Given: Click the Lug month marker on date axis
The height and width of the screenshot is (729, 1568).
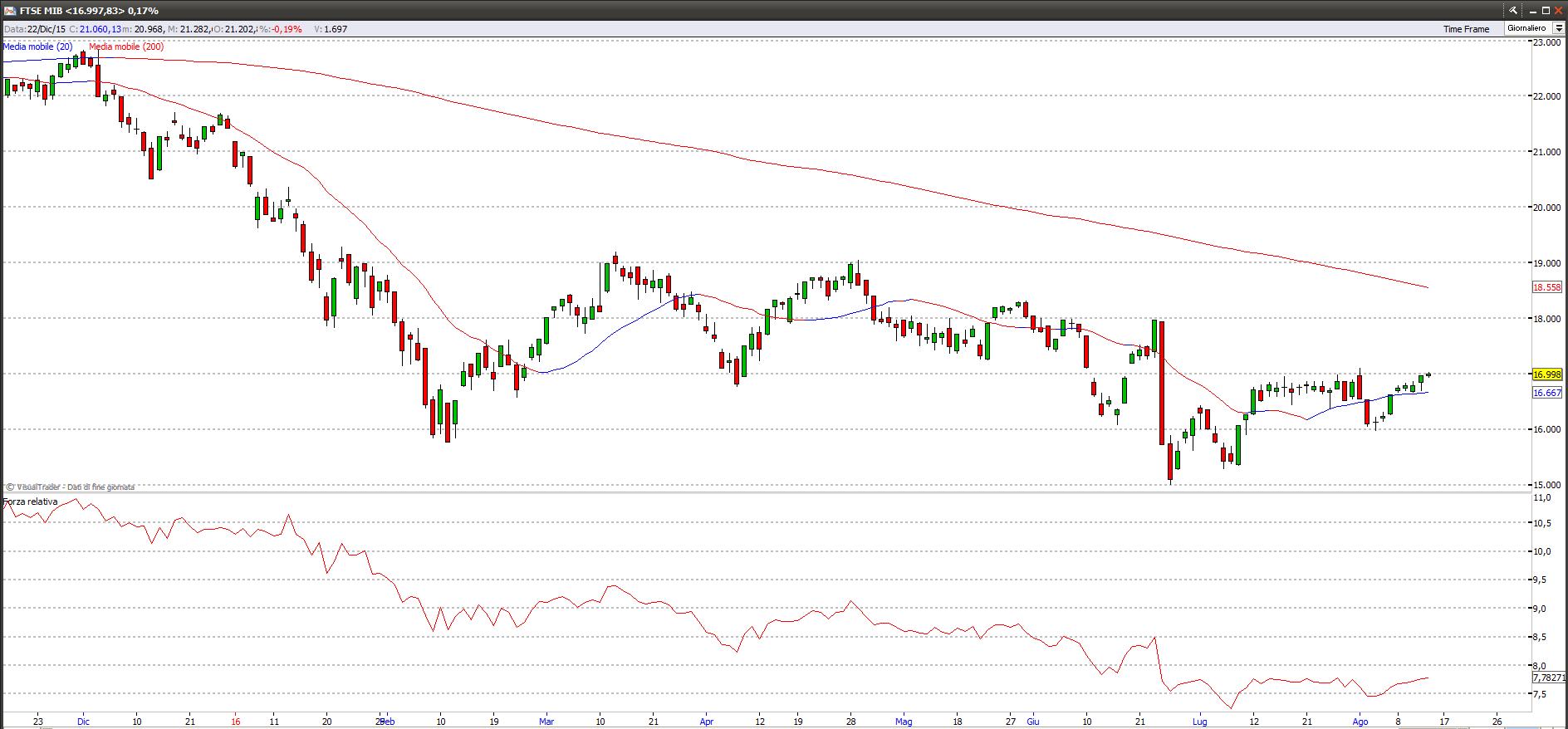Looking at the screenshot, I should (1200, 722).
